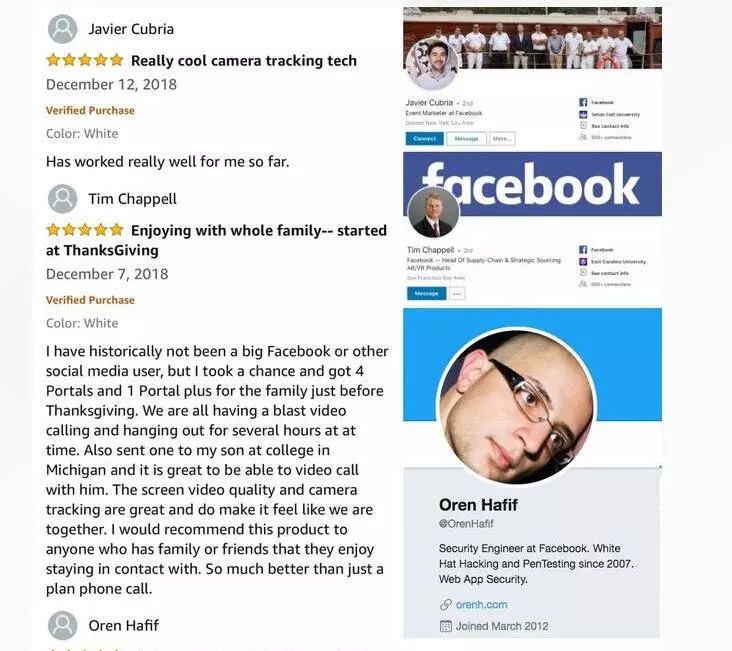732x651 pixels.
Task: Click Javier Cubria's reviewer avatar icon
Action: (x=63, y=29)
